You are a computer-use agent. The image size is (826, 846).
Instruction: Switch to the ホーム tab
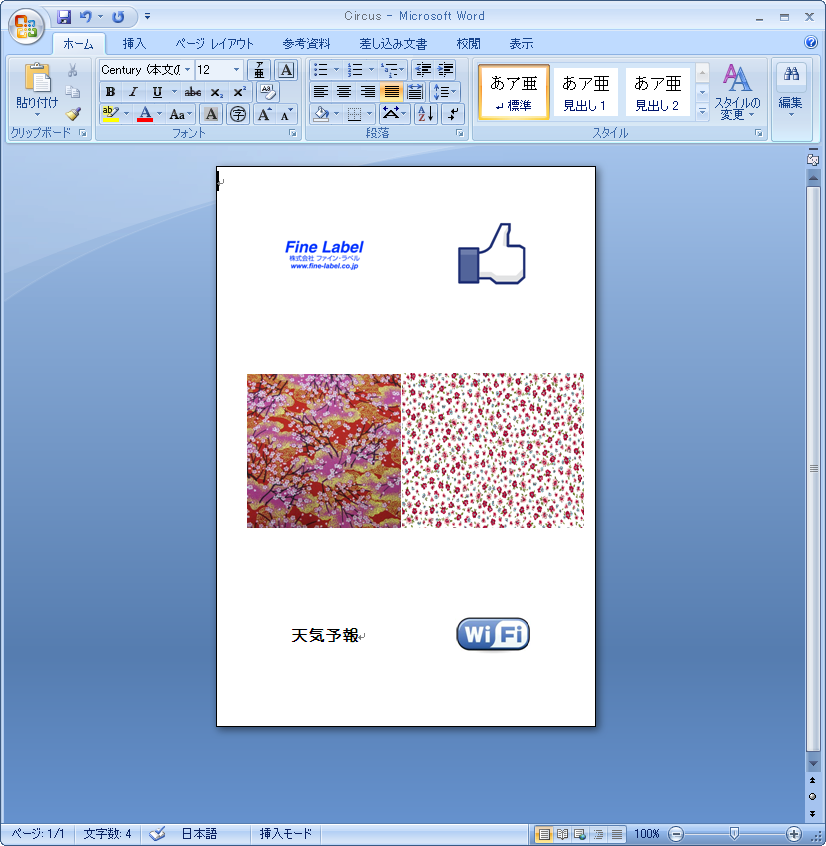point(78,44)
